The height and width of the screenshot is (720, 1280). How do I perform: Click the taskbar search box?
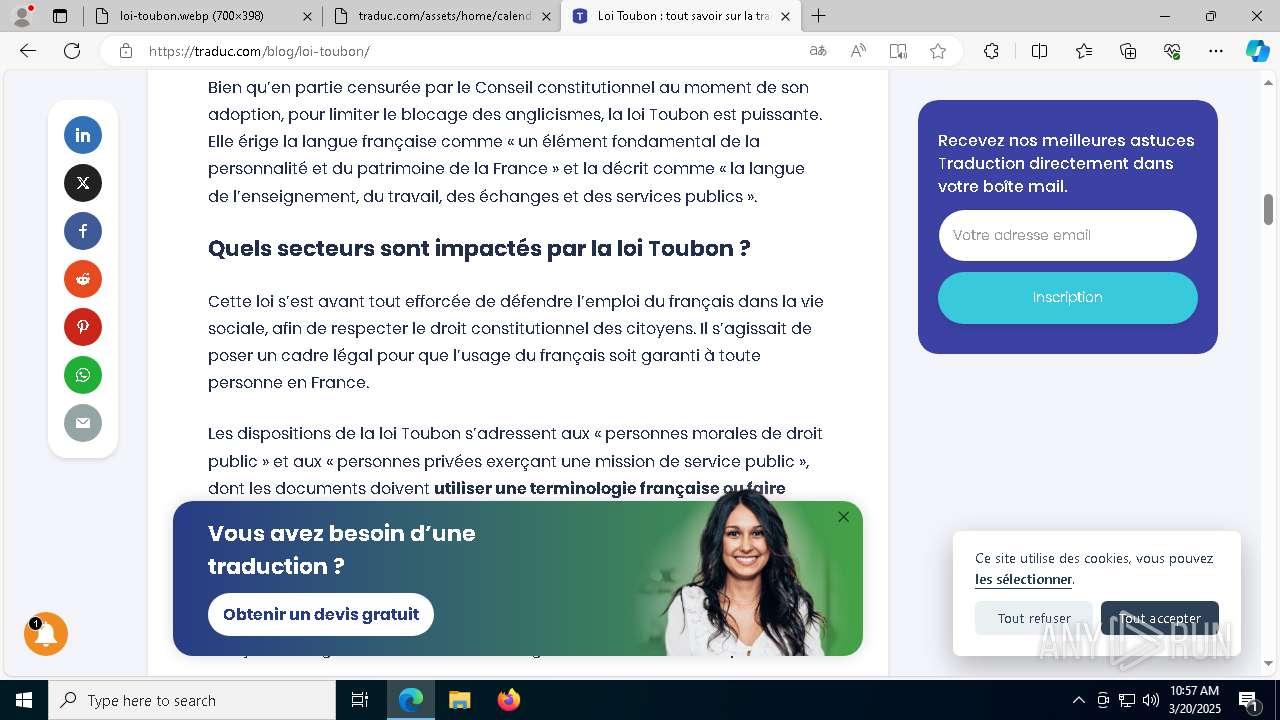coord(192,700)
